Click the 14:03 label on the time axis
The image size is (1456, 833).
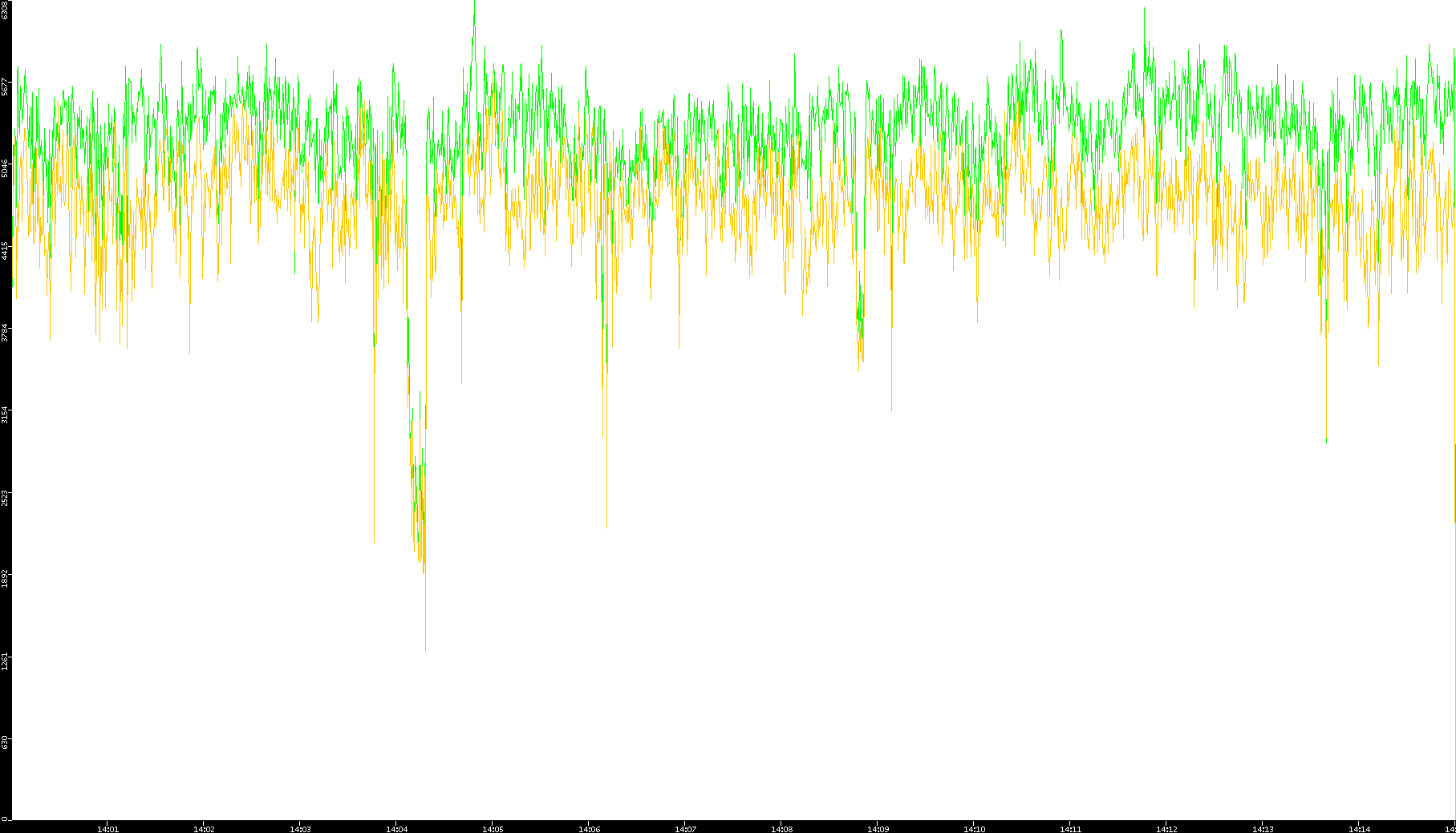point(300,829)
